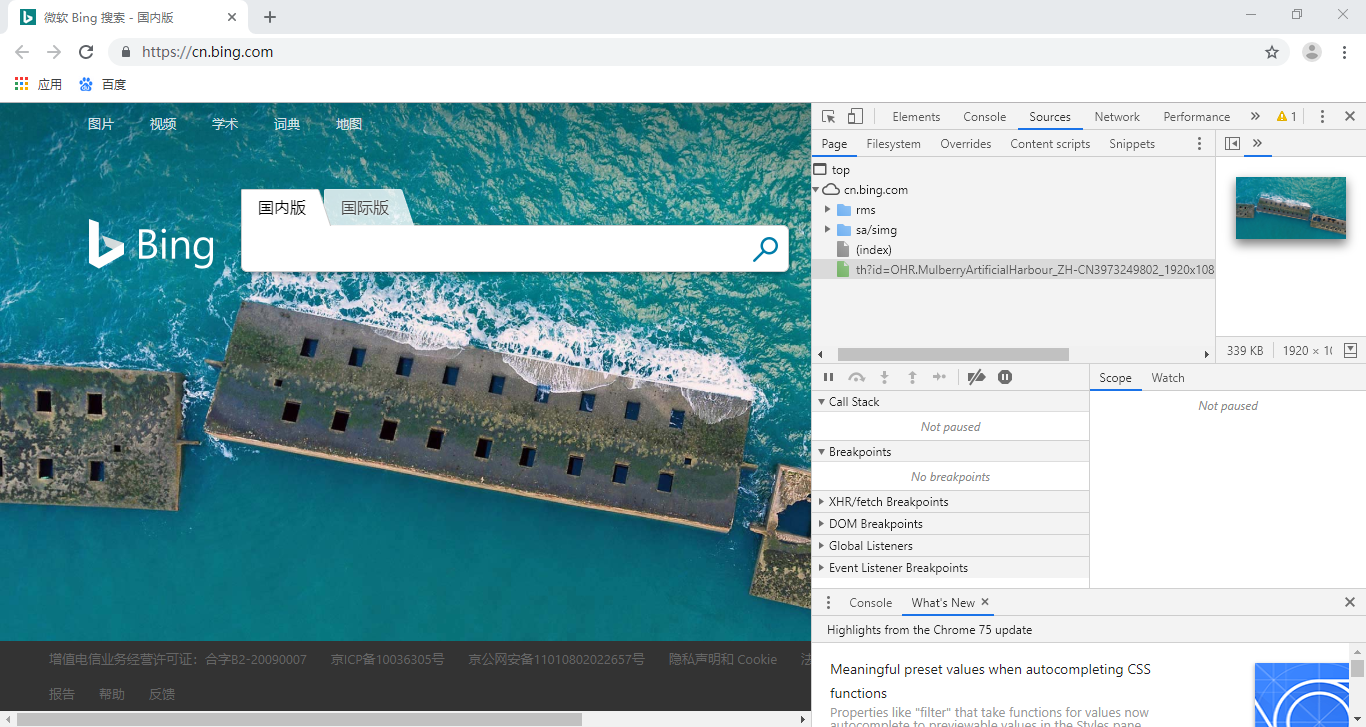1366x727 pixels.
Task: Click the harbour image preview thumbnail
Action: (x=1290, y=208)
